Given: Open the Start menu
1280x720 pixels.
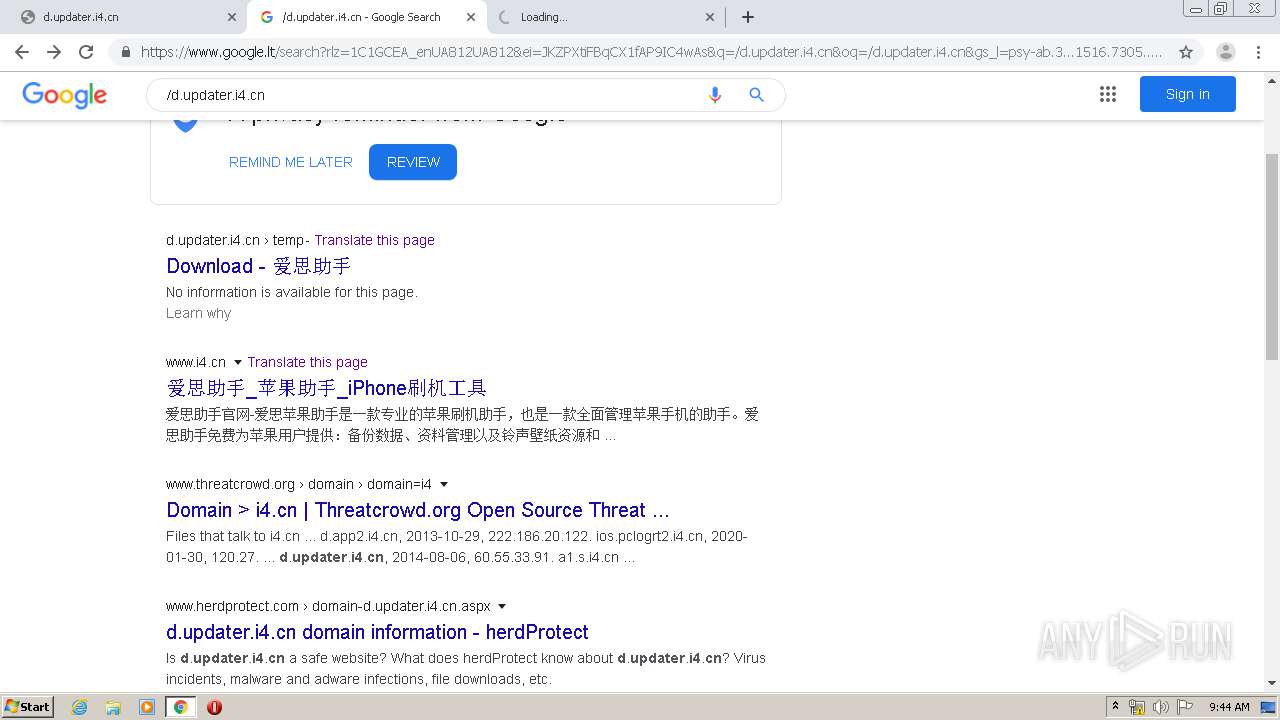Looking at the screenshot, I should click(27, 707).
